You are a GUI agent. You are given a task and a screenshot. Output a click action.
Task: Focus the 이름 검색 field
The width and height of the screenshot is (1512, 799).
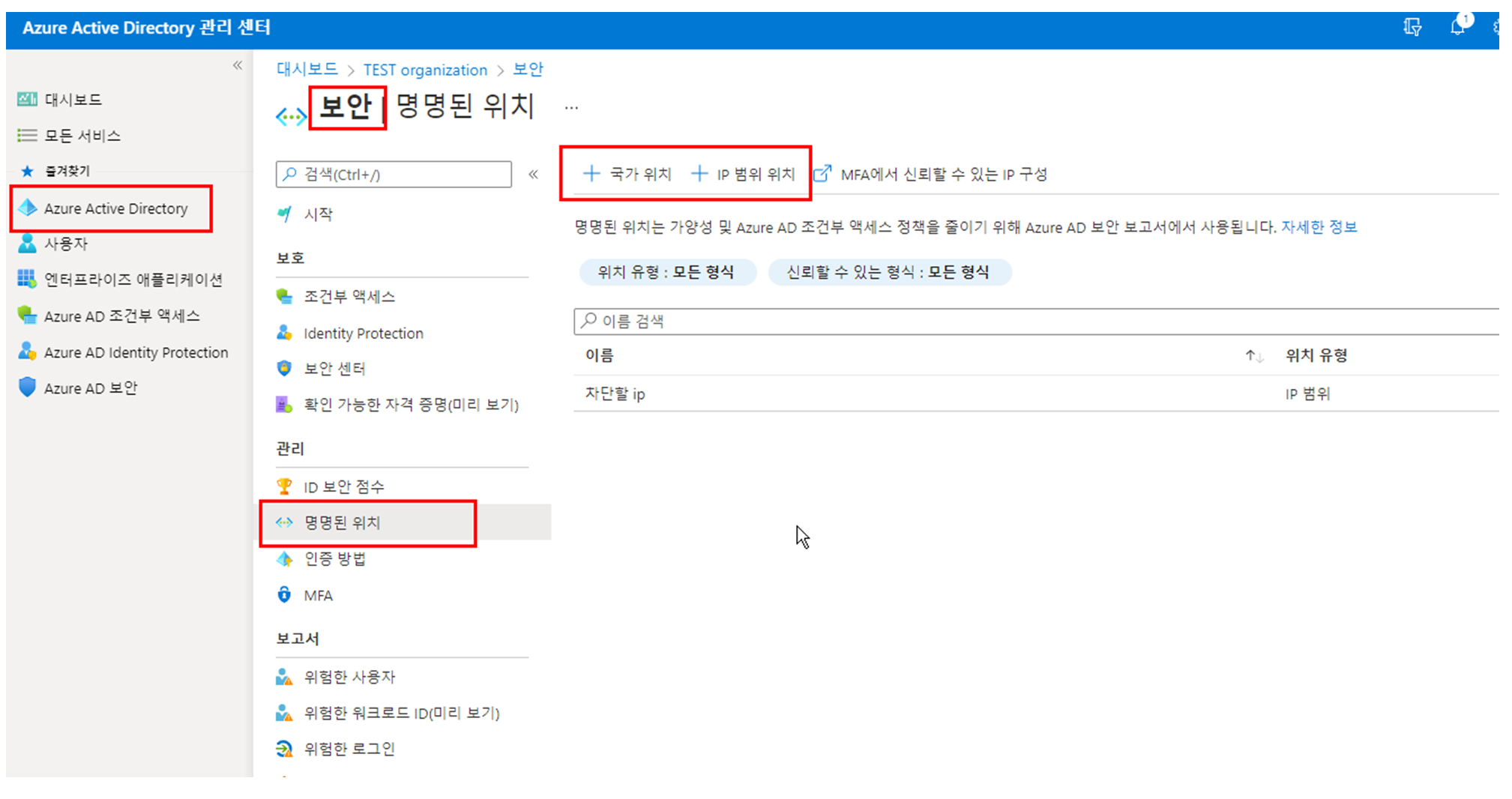[1036, 322]
